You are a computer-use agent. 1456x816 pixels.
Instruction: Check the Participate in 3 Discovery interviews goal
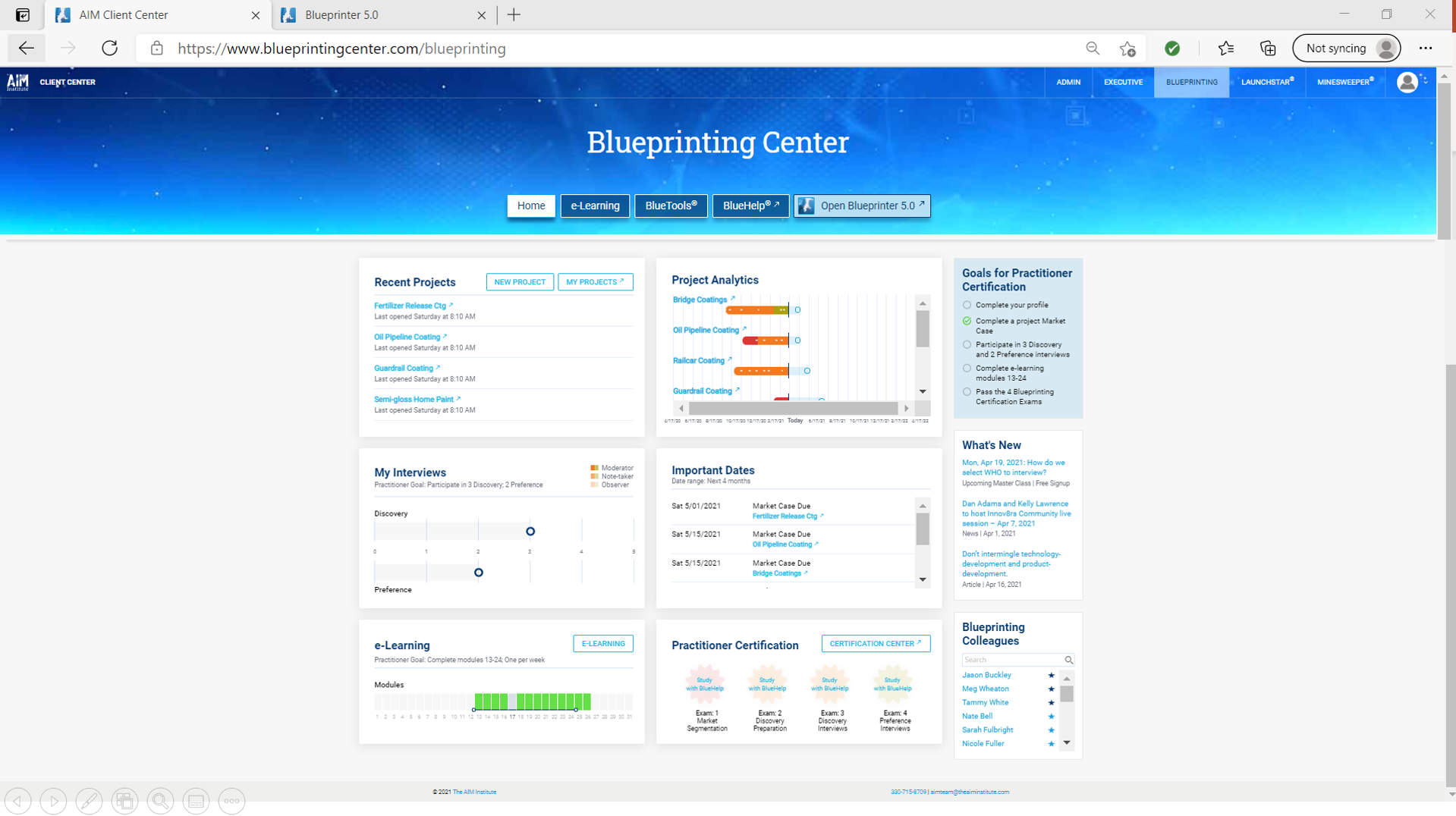[x=967, y=344]
